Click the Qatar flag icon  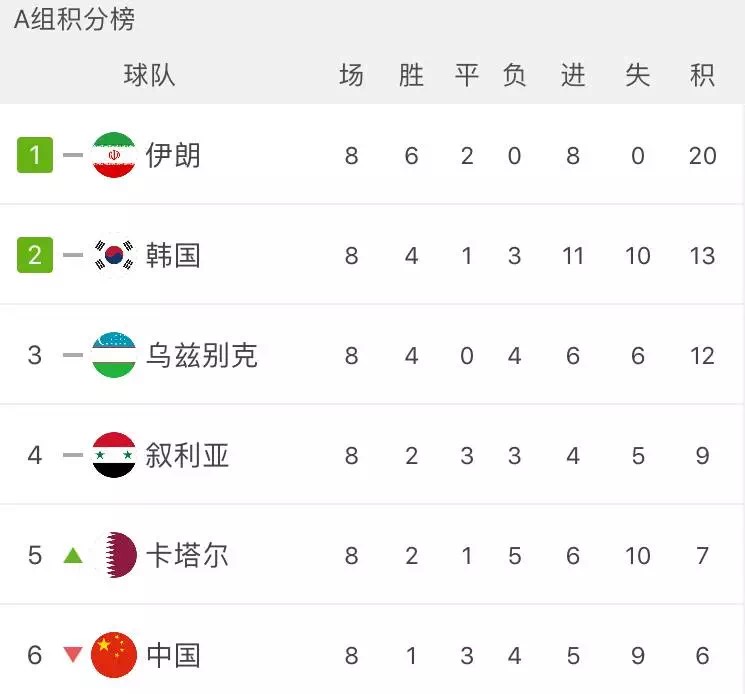tap(114, 555)
